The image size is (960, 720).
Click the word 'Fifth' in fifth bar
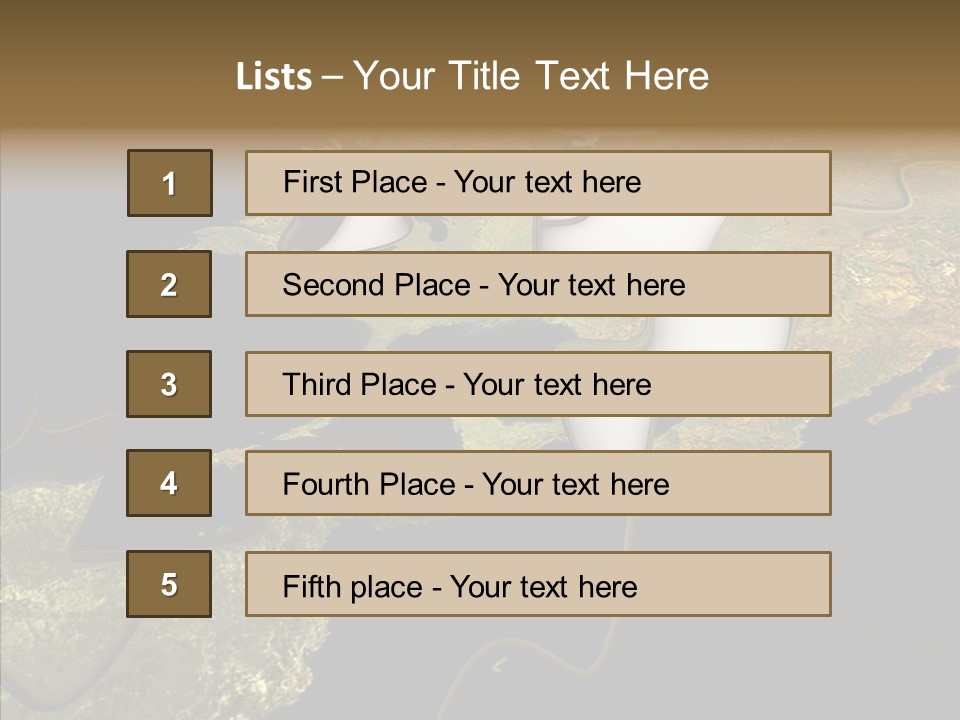pos(311,587)
